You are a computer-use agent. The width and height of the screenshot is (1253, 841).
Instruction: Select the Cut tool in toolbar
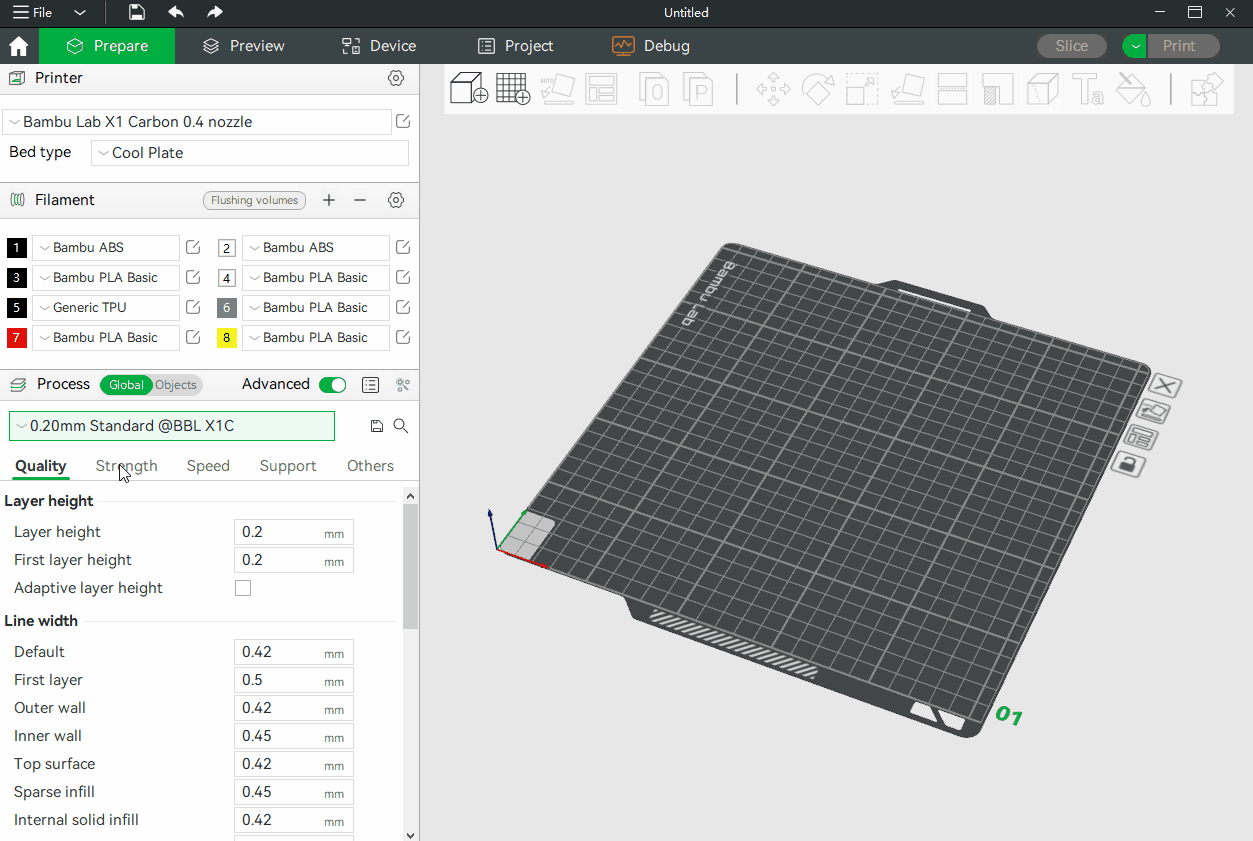click(x=952, y=89)
